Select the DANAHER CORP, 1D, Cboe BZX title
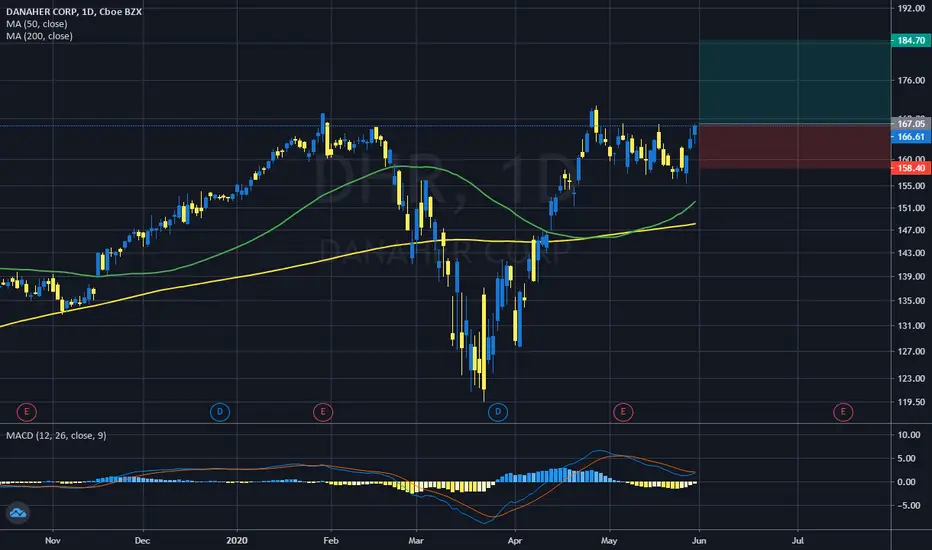 74,11
